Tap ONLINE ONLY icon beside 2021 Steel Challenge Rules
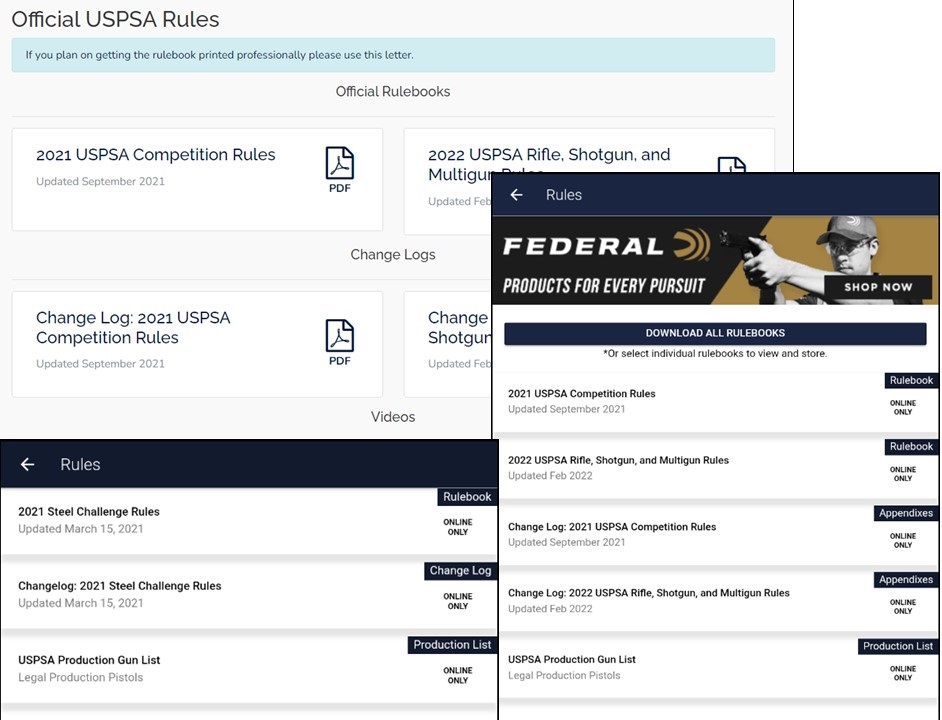 (458, 527)
